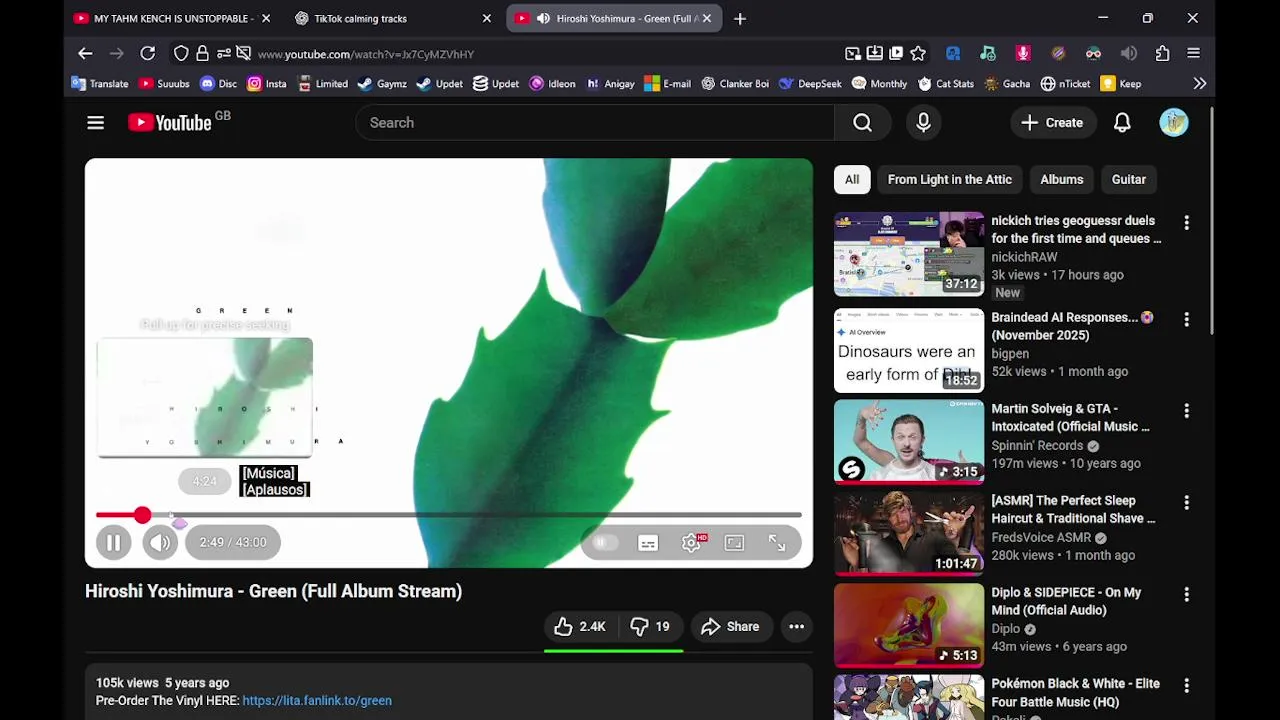The image size is (1280, 720).
Task: Open the Translate bookmark
Action: pyautogui.click(x=99, y=84)
